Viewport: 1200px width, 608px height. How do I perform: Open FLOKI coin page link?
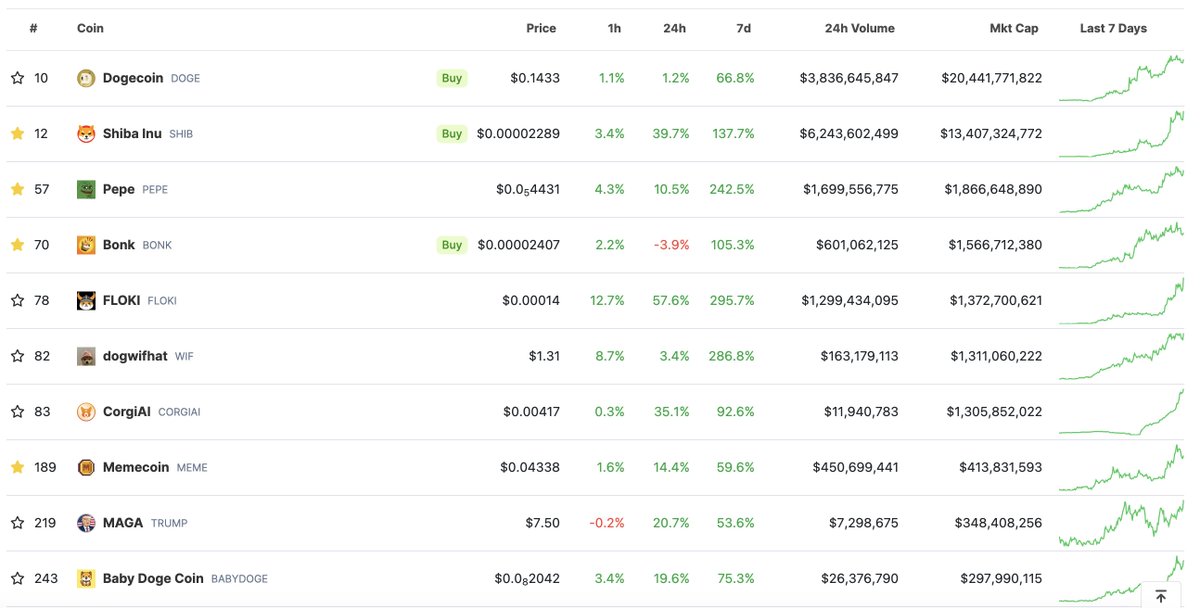coord(122,300)
